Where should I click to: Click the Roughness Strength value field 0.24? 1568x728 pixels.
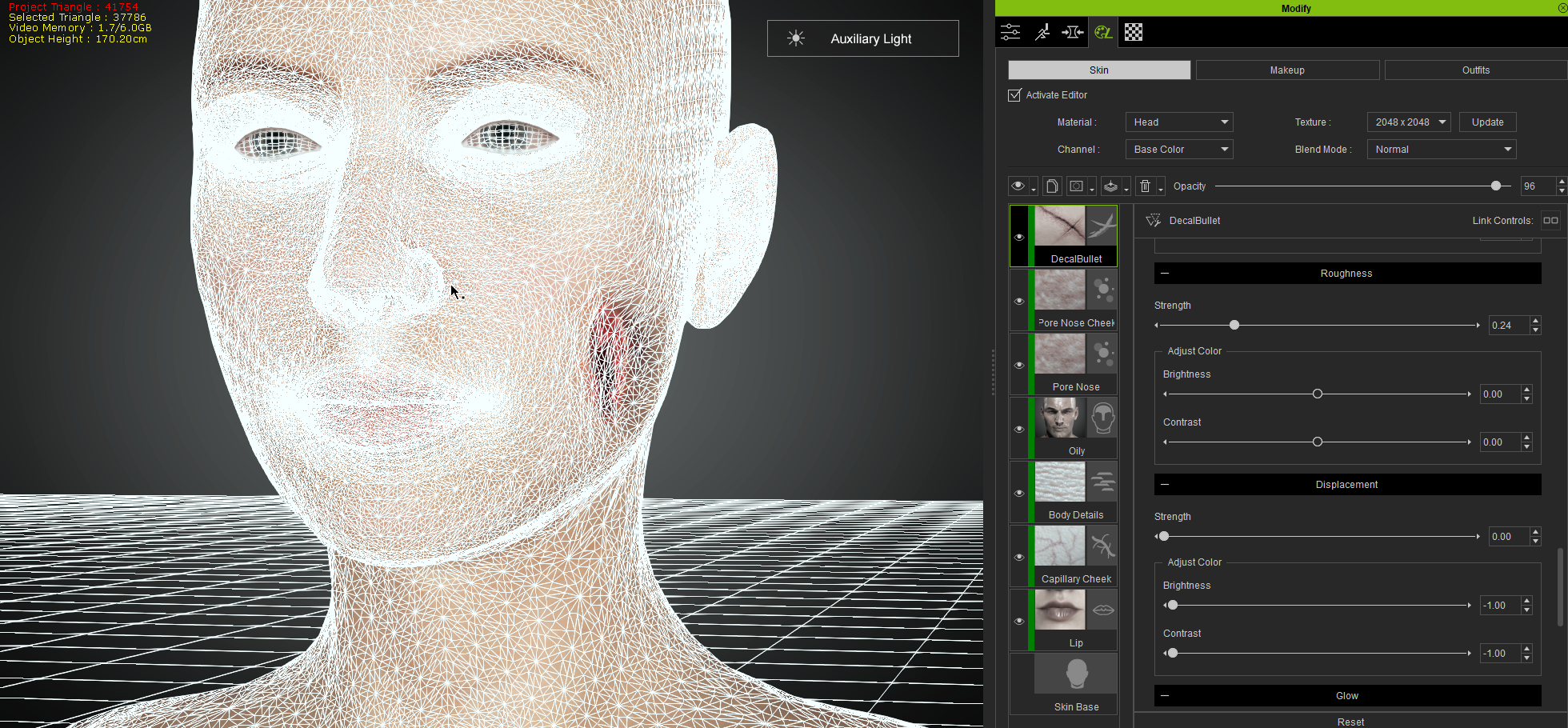click(x=1509, y=326)
